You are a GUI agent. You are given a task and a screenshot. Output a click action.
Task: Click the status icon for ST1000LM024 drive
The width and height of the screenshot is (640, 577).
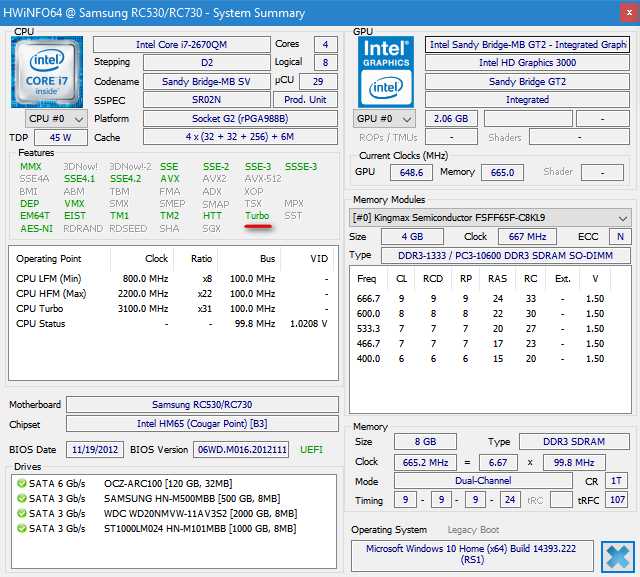pyautogui.click(x=21, y=529)
